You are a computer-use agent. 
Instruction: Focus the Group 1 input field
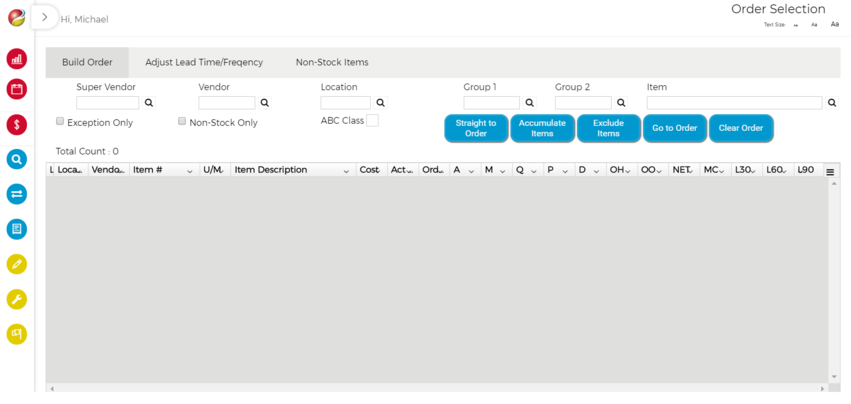pyautogui.click(x=492, y=103)
